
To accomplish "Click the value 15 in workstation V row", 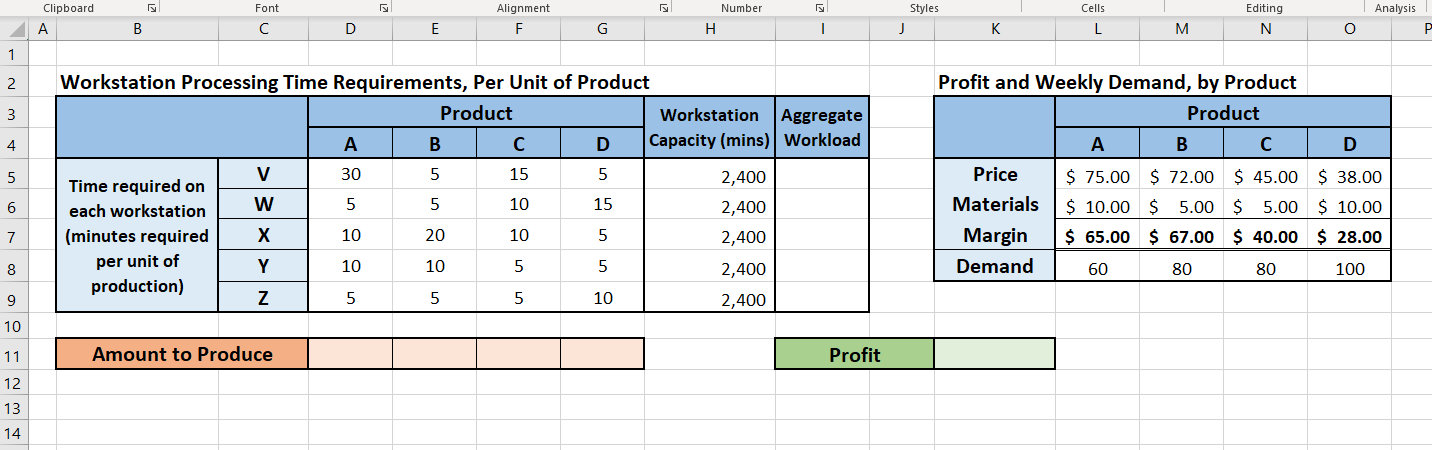I will point(518,175).
